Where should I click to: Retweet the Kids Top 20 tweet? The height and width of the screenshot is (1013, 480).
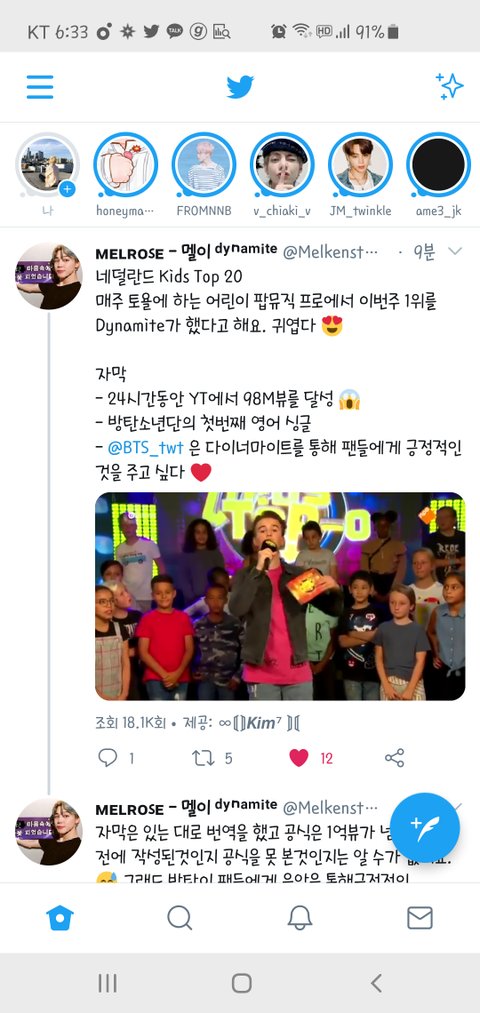(203, 757)
